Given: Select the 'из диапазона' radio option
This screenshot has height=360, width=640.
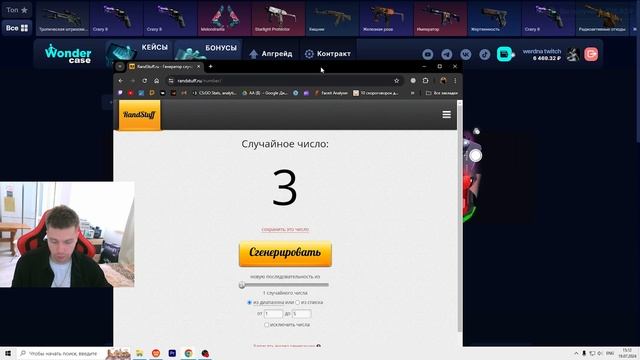Looking at the screenshot, I should pos(249,302).
